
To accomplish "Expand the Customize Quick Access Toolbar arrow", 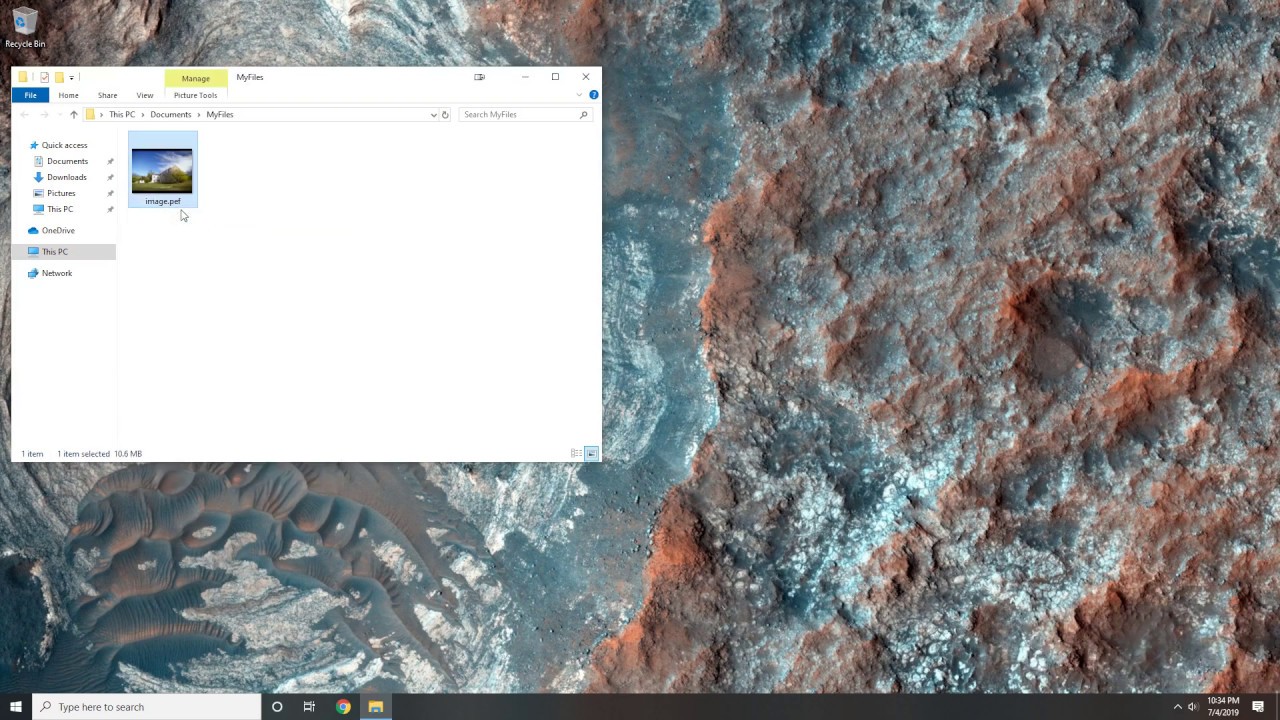I will (71, 77).
